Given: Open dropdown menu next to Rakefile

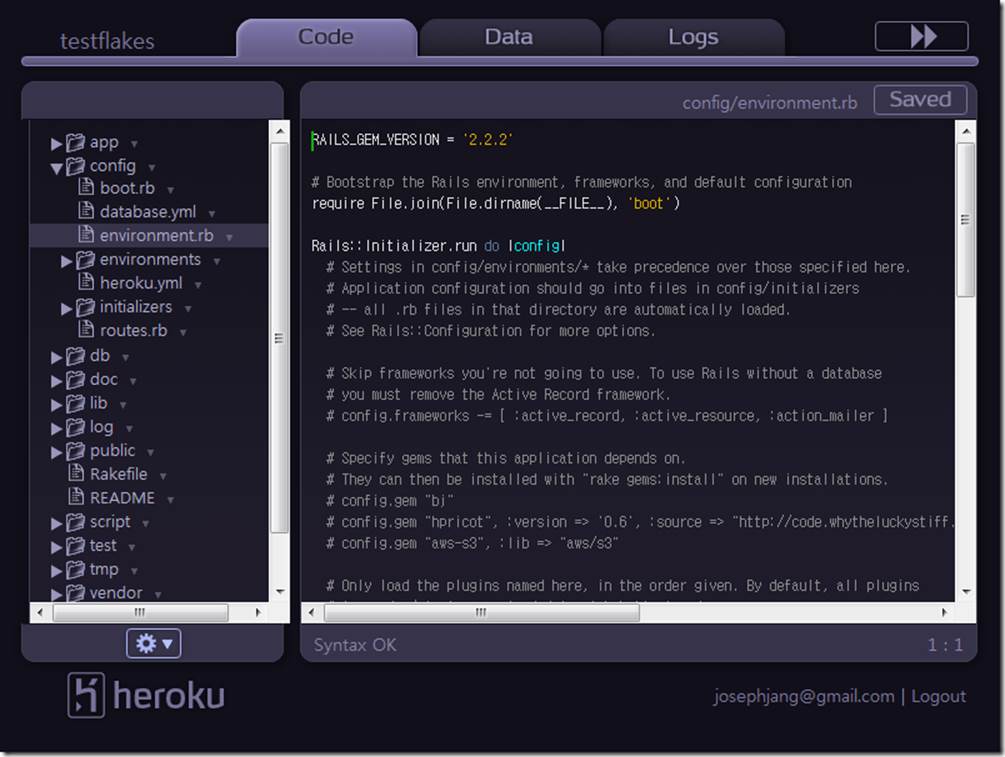Looking at the screenshot, I should click(163, 476).
